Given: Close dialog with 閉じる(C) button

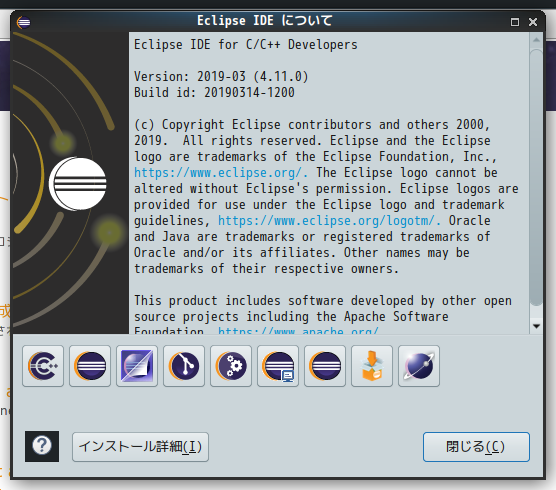Looking at the screenshot, I should [x=476, y=447].
